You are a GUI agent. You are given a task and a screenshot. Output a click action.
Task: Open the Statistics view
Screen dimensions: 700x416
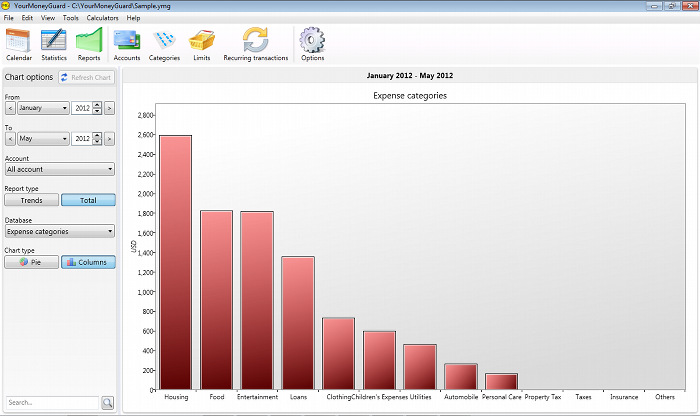(54, 45)
